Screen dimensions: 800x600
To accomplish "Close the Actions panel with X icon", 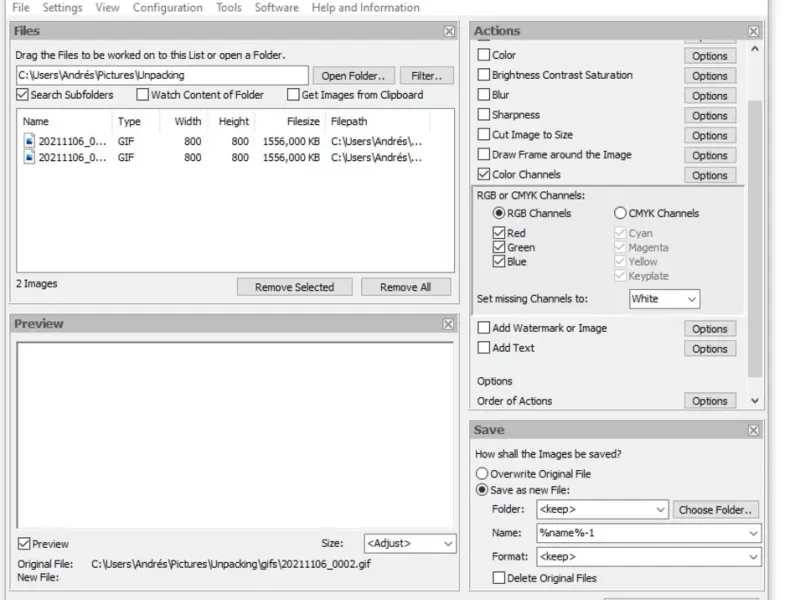I will (754, 31).
